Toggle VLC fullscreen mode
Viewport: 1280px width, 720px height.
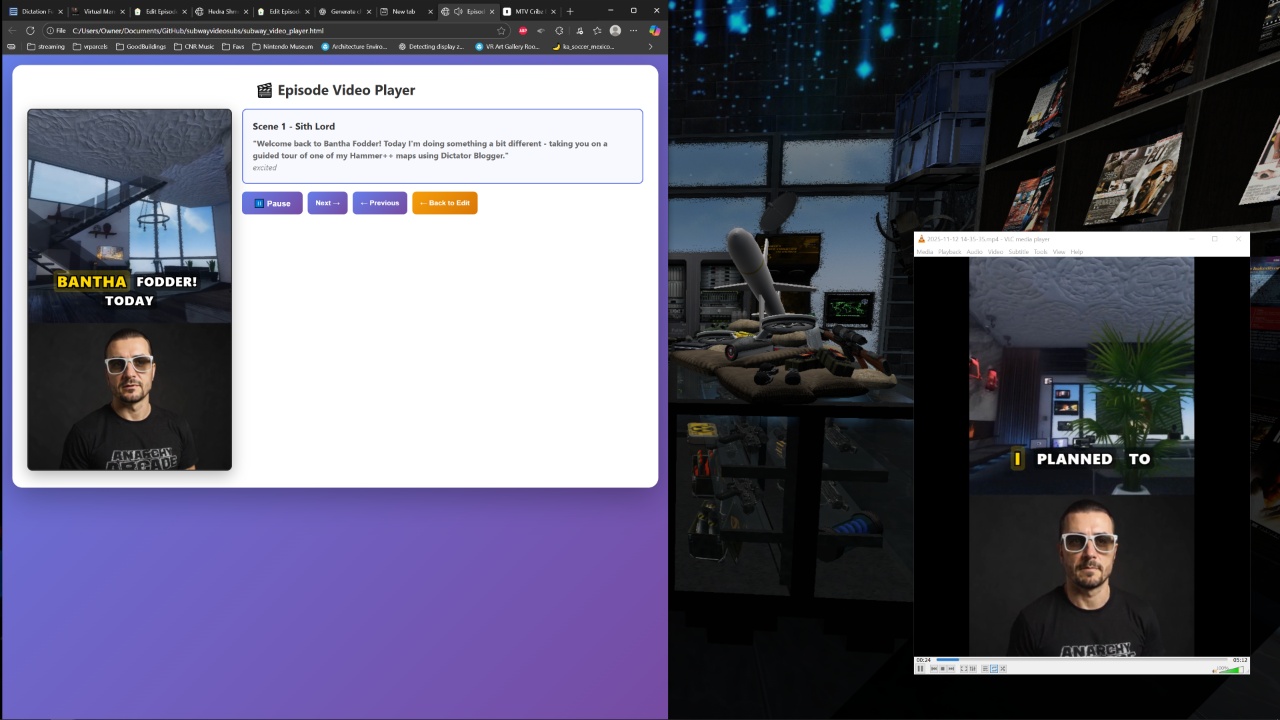click(x=964, y=669)
